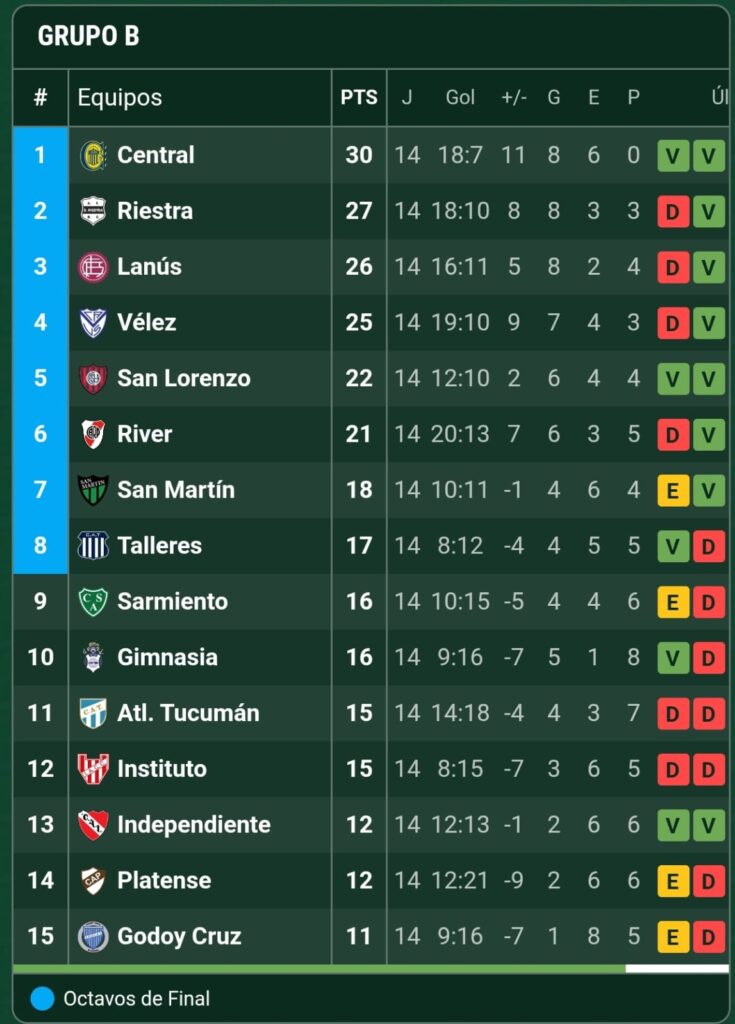Click the Independiente club shield
This screenshot has height=1024, width=735.
pyautogui.click(x=93, y=825)
